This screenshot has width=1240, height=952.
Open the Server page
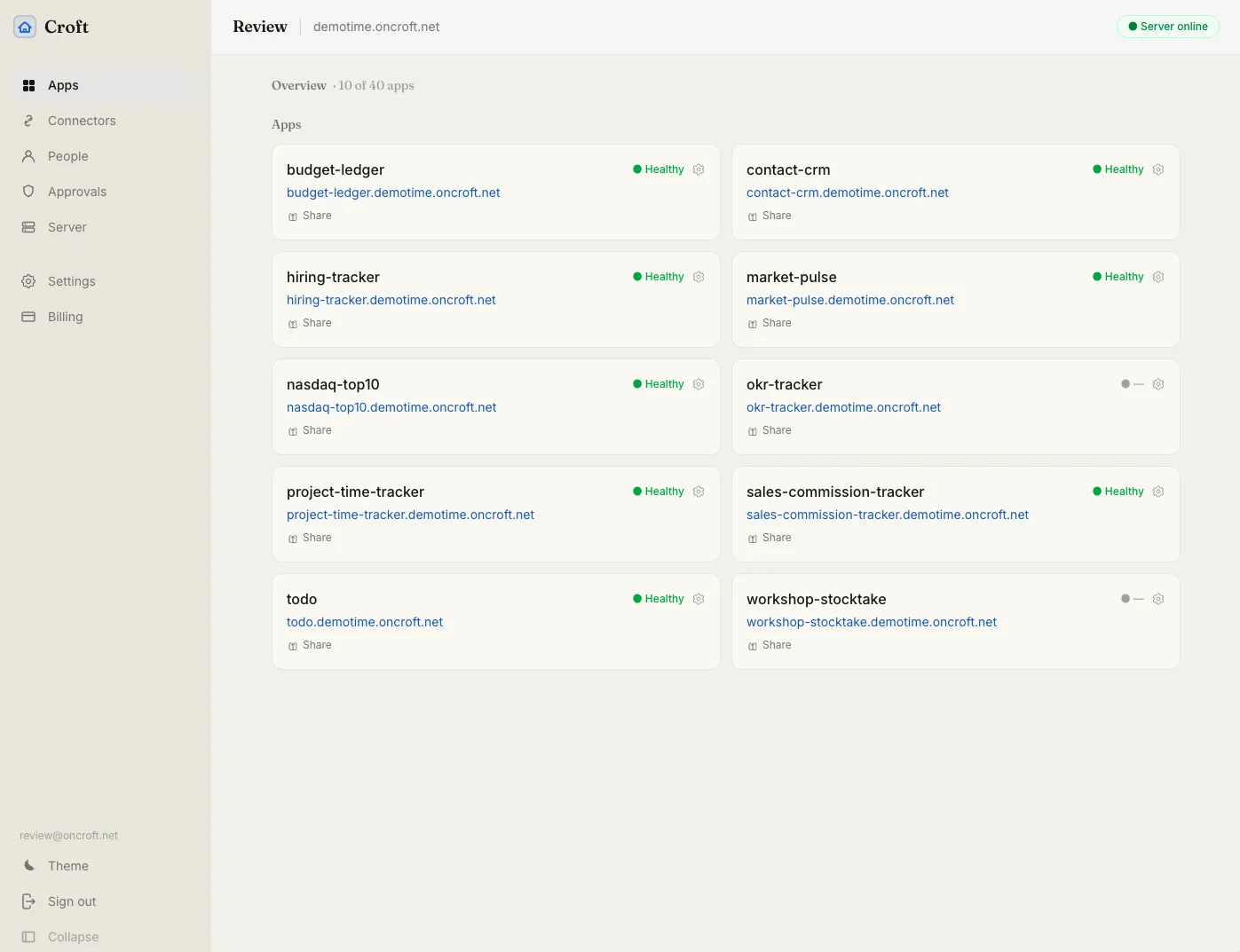point(106,227)
